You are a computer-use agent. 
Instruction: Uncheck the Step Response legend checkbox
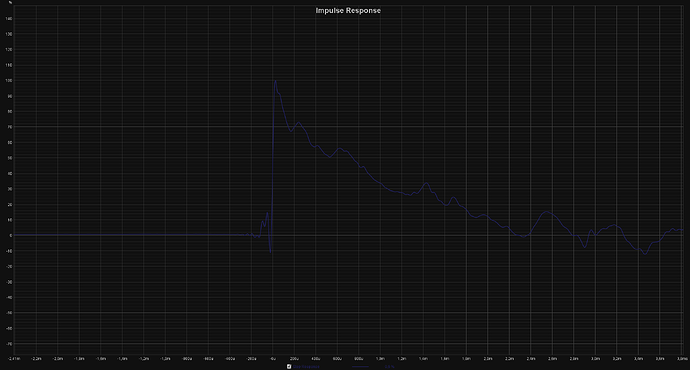[289, 366]
